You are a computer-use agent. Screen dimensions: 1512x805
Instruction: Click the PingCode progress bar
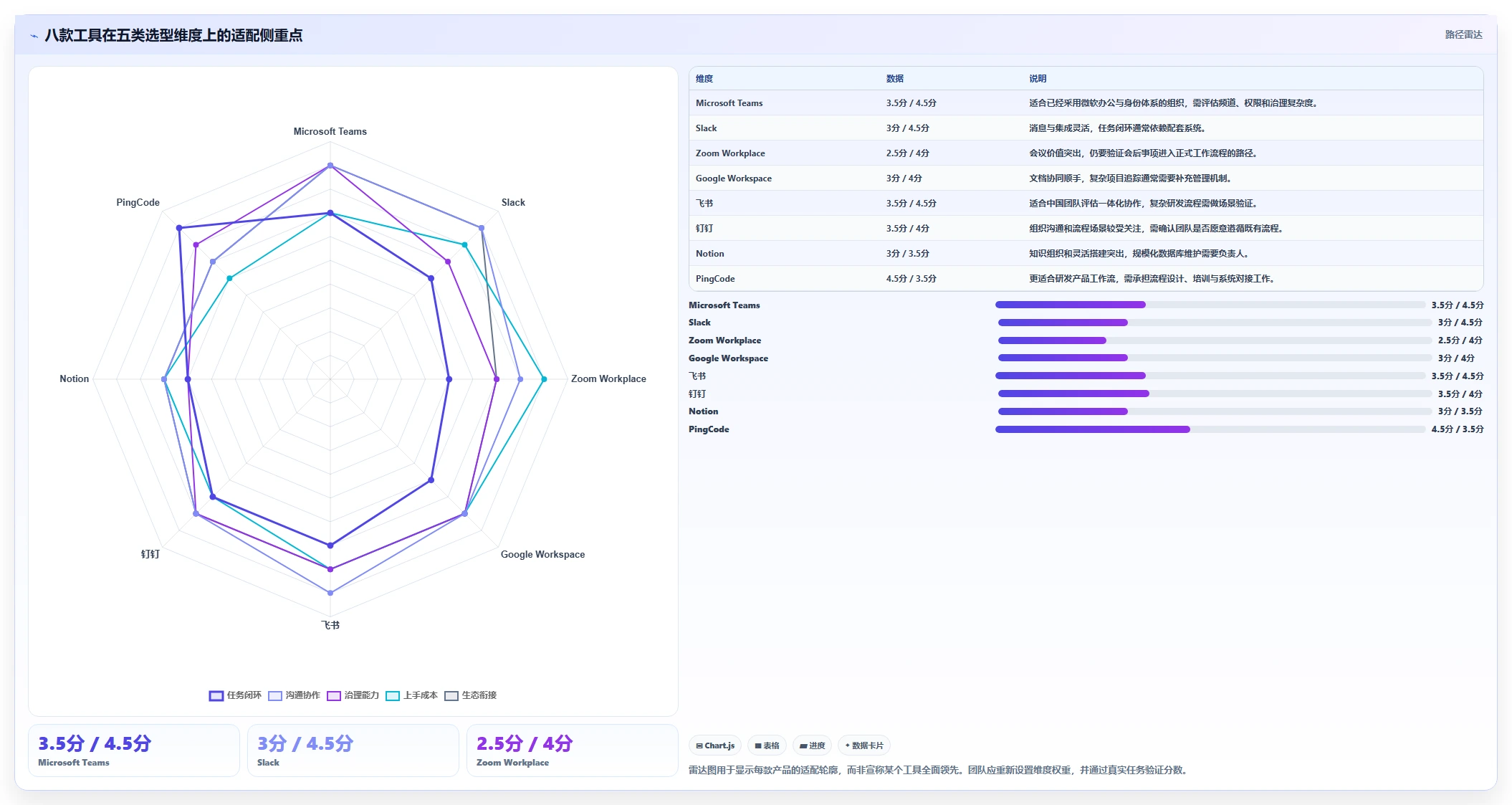coord(1210,429)
